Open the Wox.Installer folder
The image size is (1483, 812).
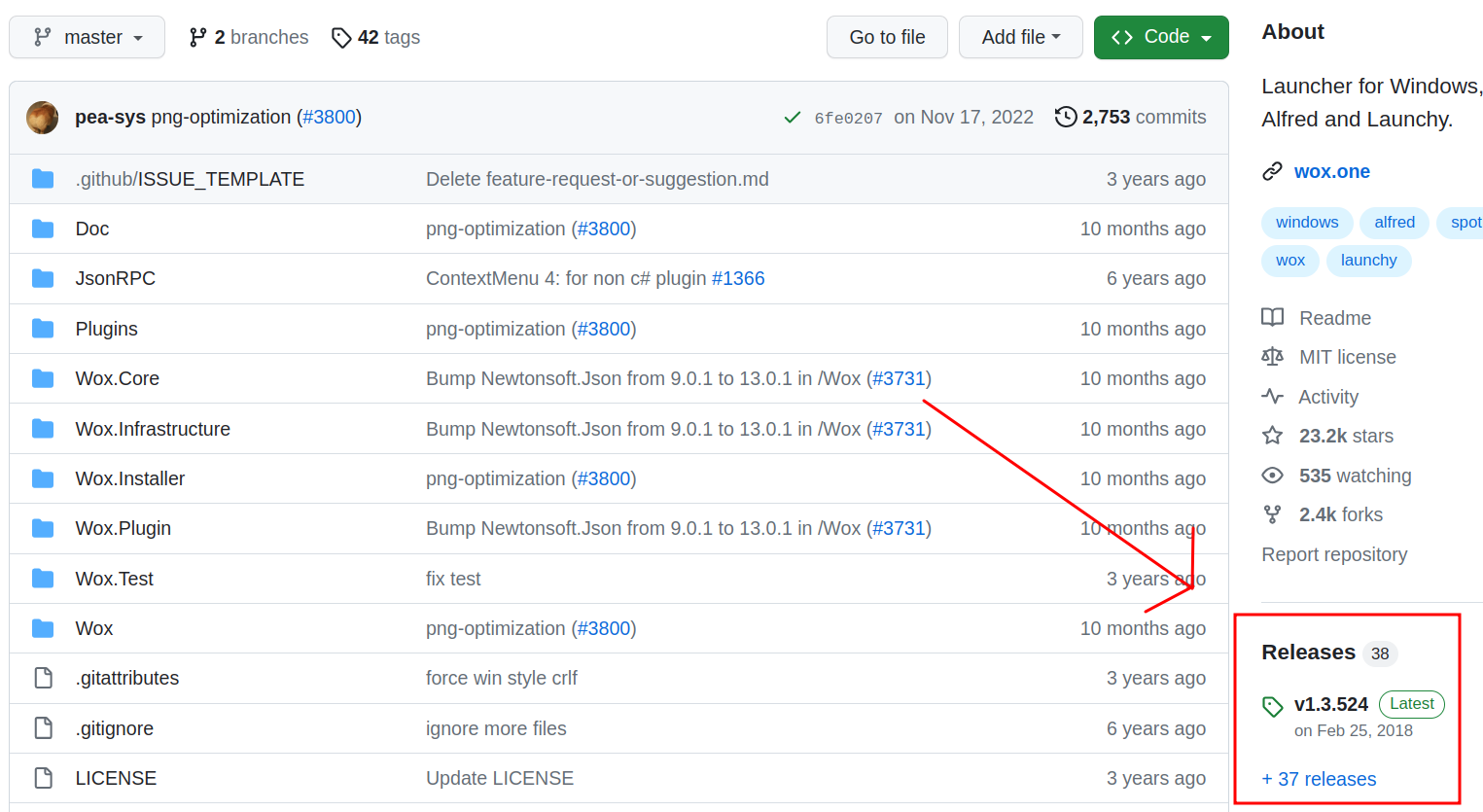[x=130, y=478]
